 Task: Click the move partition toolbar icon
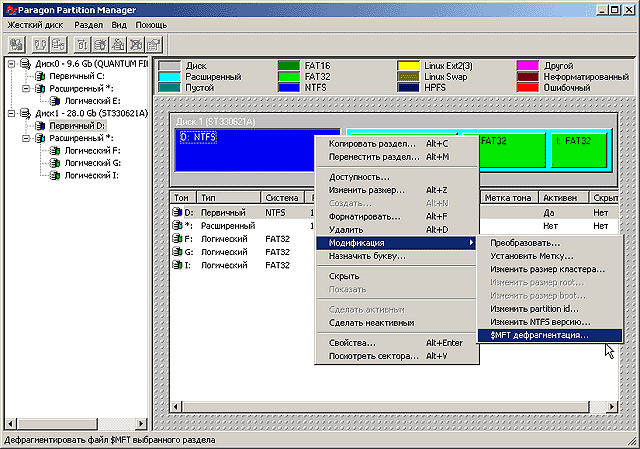pos(58,44)
